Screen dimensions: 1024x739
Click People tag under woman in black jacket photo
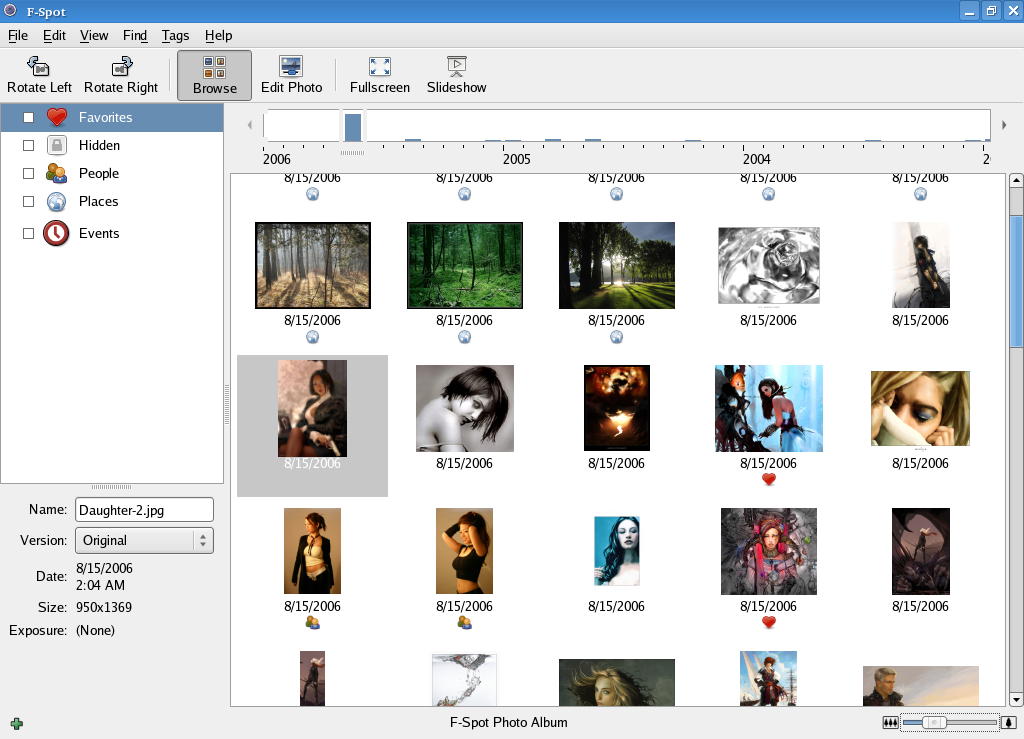tap(313, 623)
